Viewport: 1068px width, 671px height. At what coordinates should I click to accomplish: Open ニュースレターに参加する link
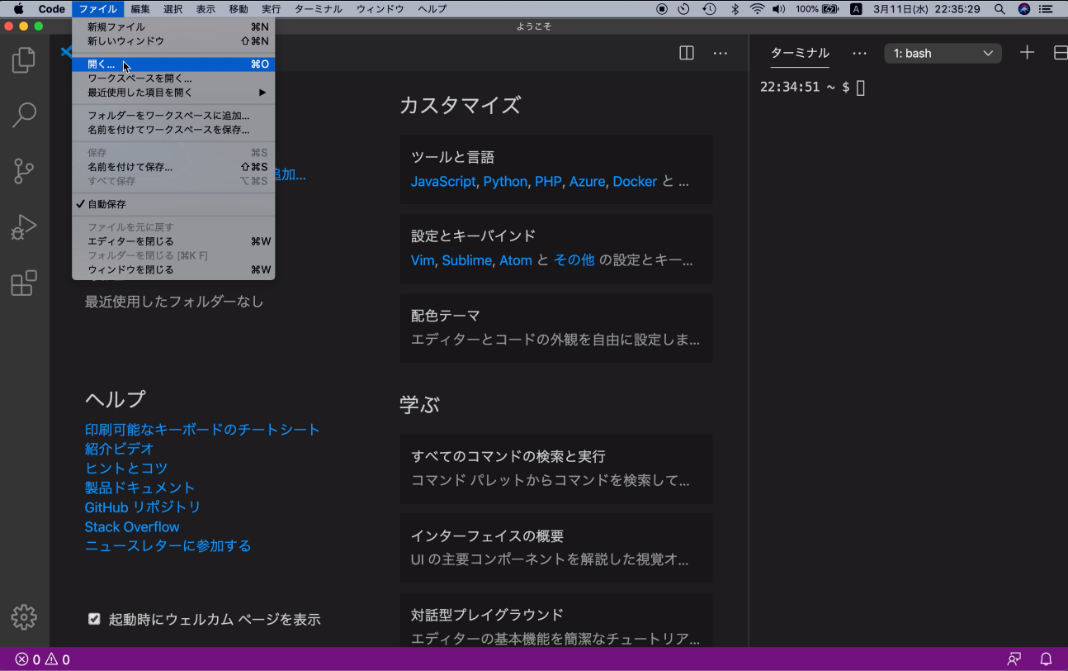[x=168, y=546]
